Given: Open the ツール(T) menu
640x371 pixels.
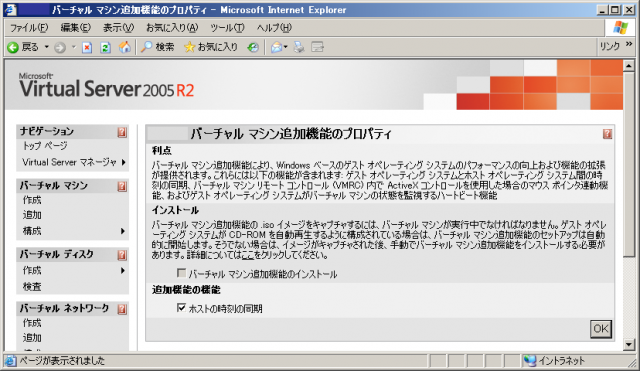Looking at the screenshot, I should 227,28.
